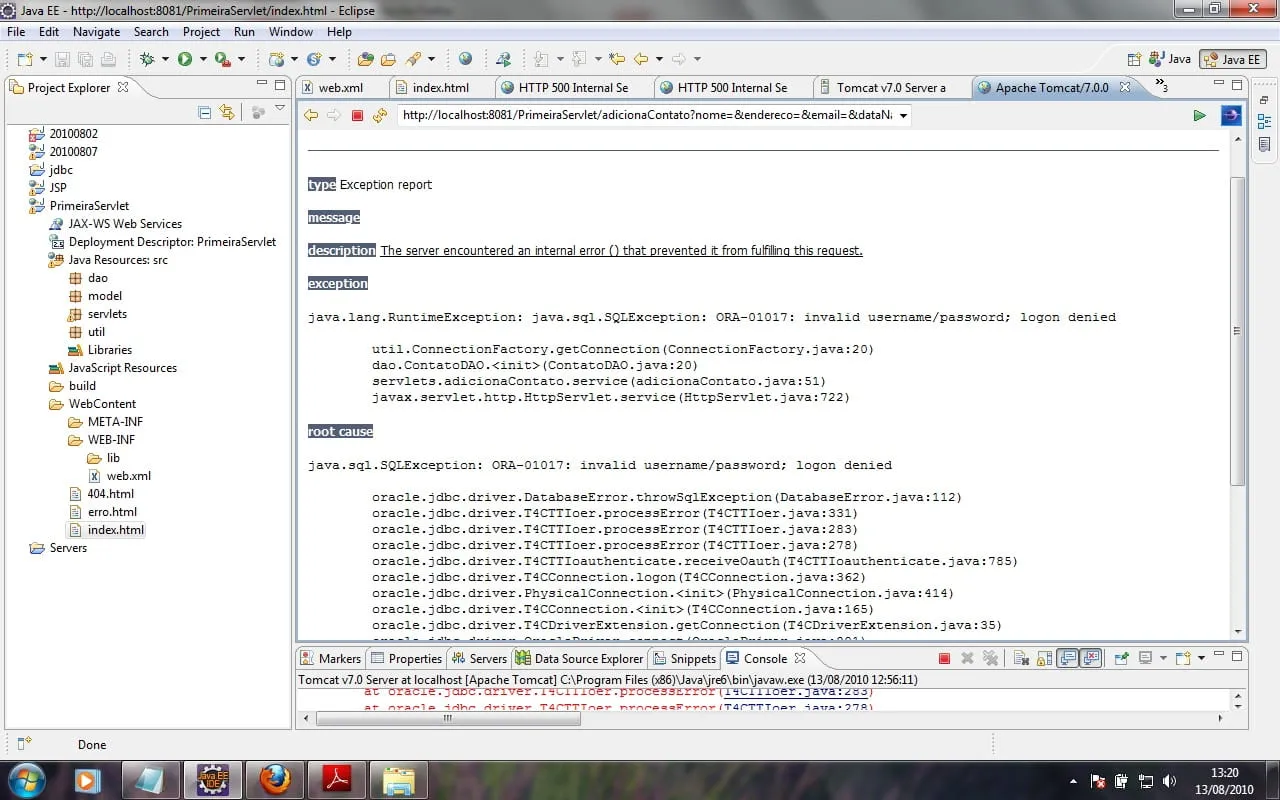Terminate the server from Console red square
Viewport: 1280px width, 800px height.
944,658
